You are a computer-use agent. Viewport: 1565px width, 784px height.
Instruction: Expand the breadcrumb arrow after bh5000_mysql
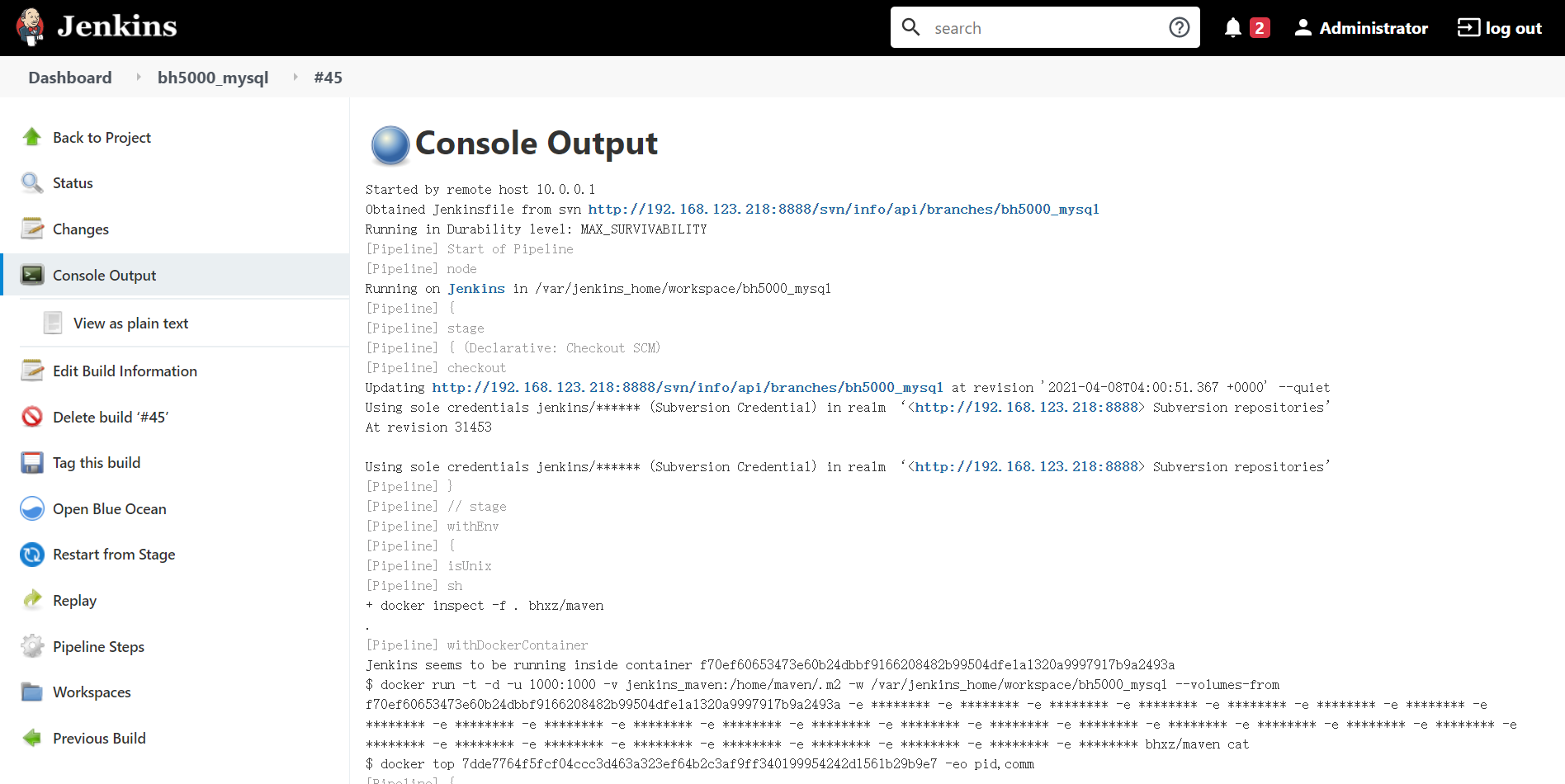pyautogui.click(x=296, y=77)
